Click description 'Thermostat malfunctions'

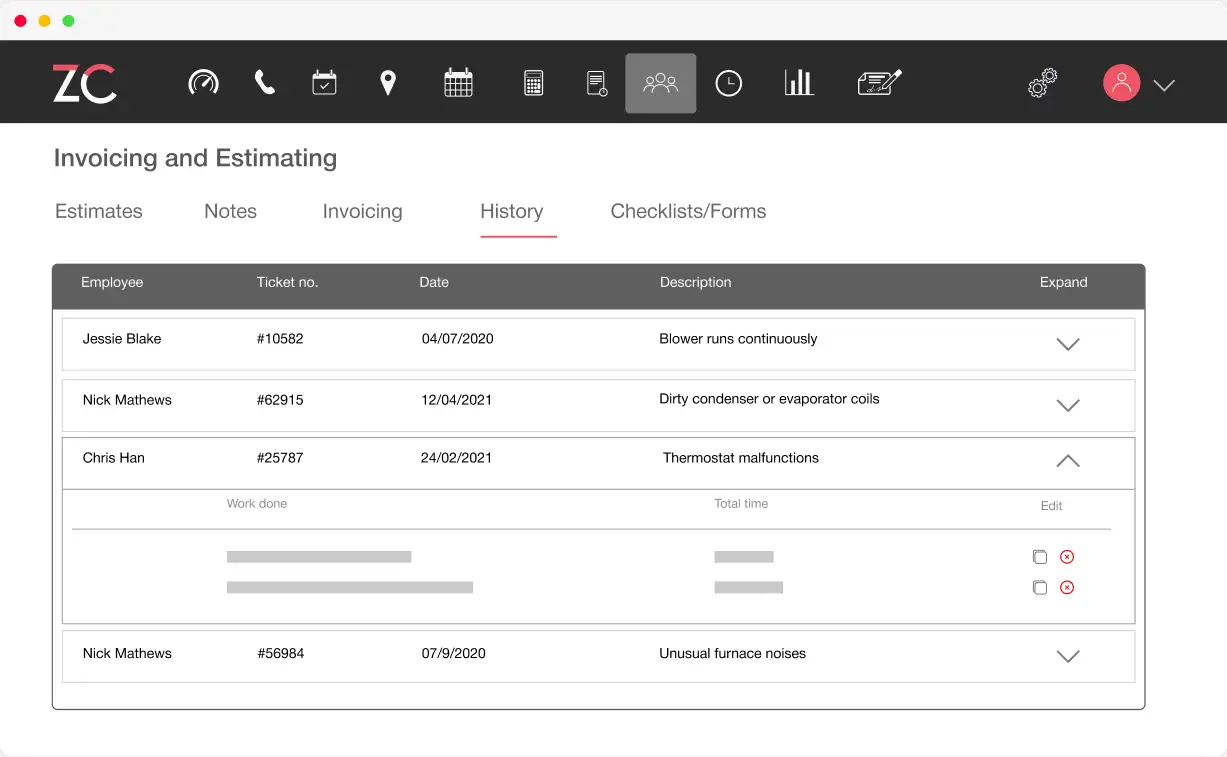(x=741, y=458)
